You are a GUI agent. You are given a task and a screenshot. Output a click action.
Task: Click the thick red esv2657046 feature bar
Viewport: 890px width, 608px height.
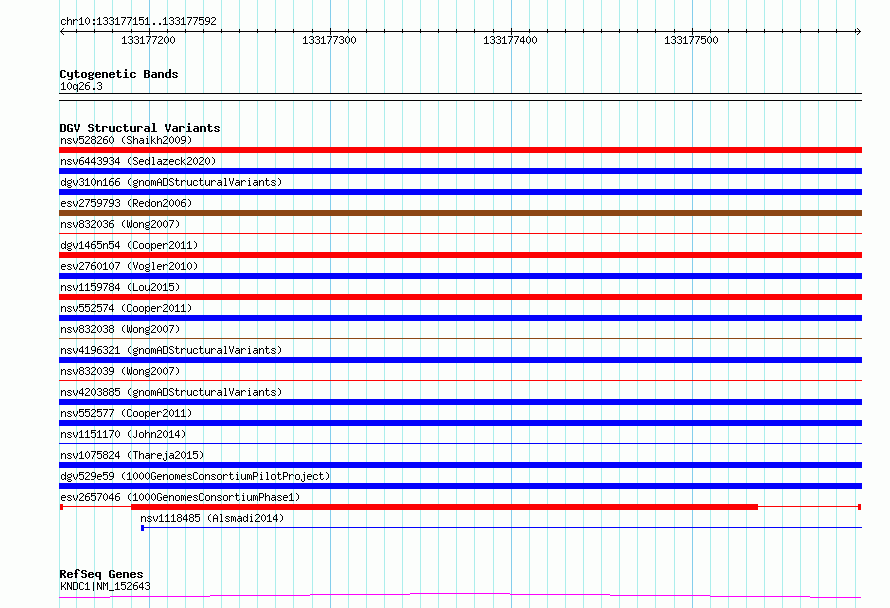[444, 507]
